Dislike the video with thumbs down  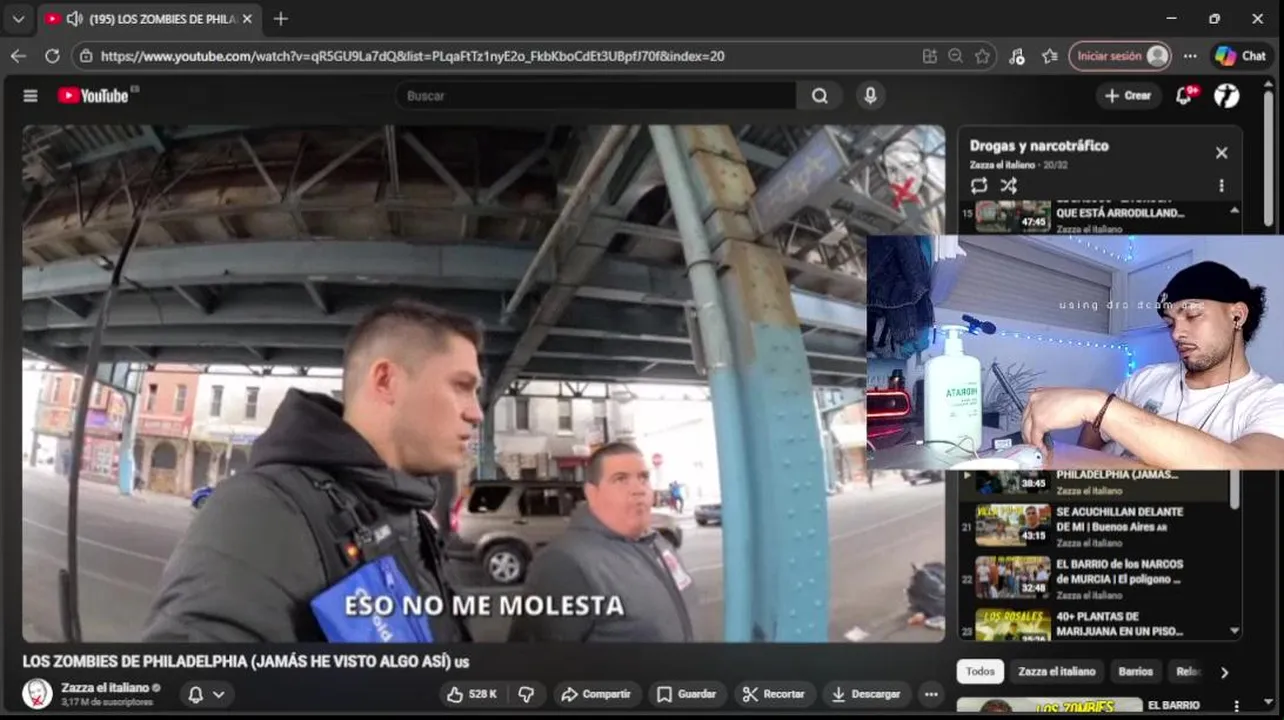[x=526, y=694]
